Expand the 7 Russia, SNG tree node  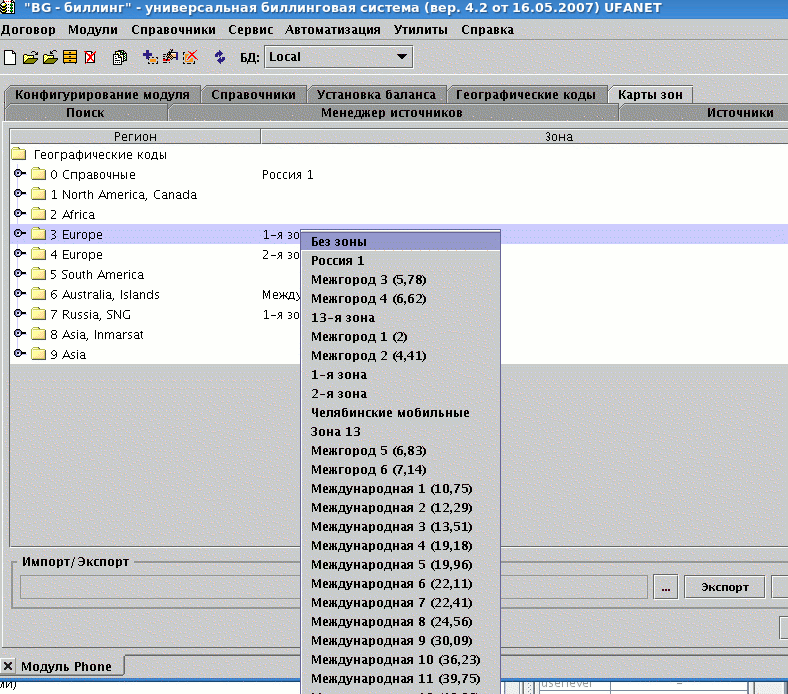click(19, 314)
